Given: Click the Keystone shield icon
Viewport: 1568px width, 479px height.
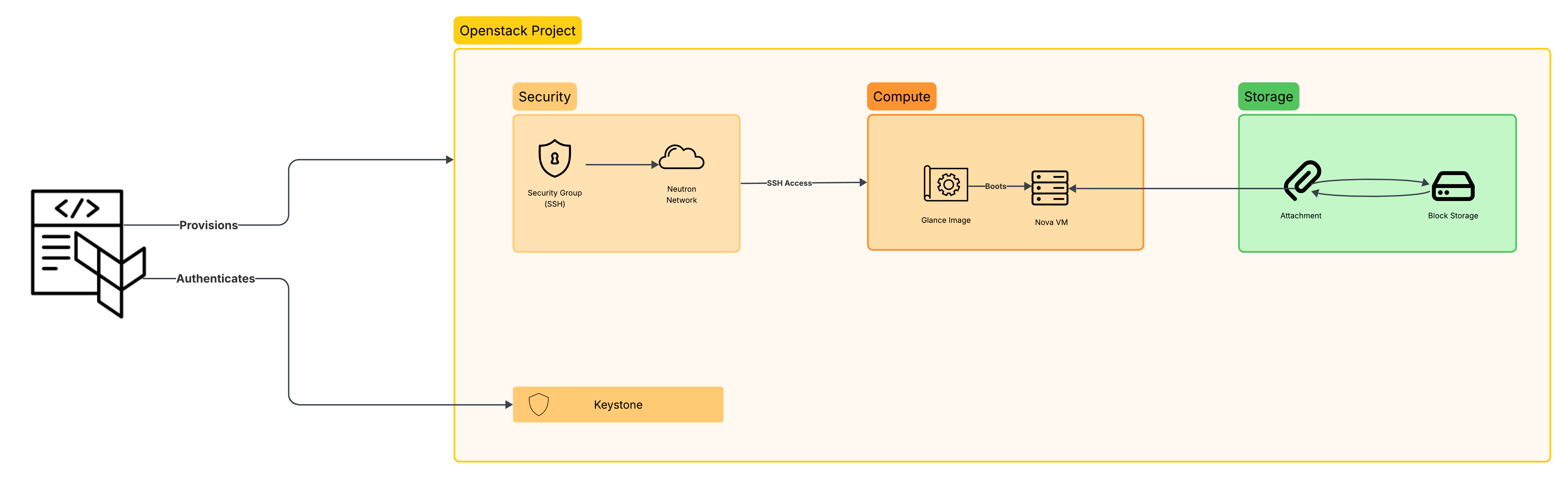Looking at the screenshot, I should 539,405.
